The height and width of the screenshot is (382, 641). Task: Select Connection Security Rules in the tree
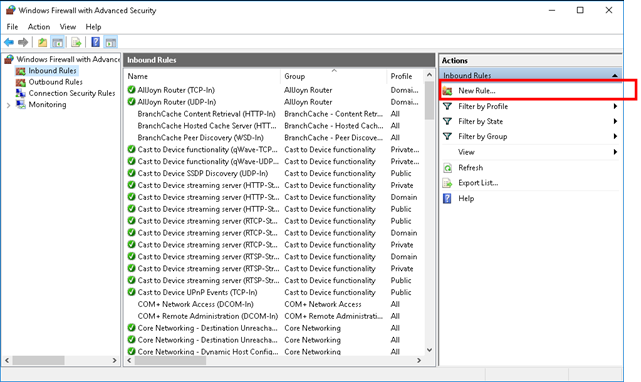[x=72, y=93]
